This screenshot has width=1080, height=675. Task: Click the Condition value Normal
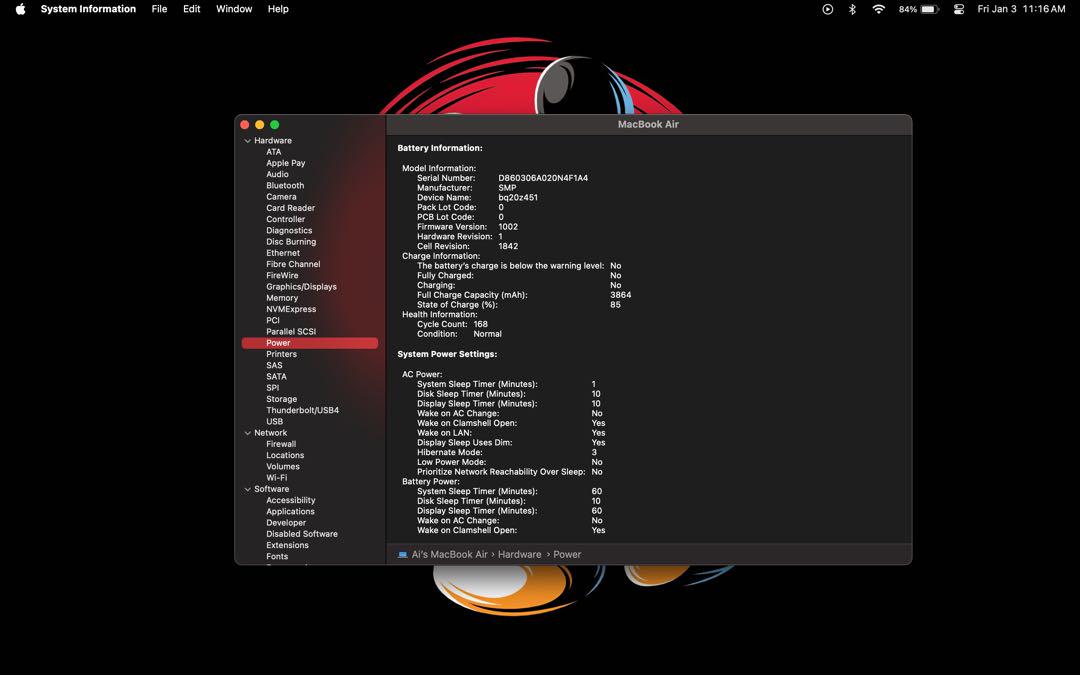coord(488,334)
